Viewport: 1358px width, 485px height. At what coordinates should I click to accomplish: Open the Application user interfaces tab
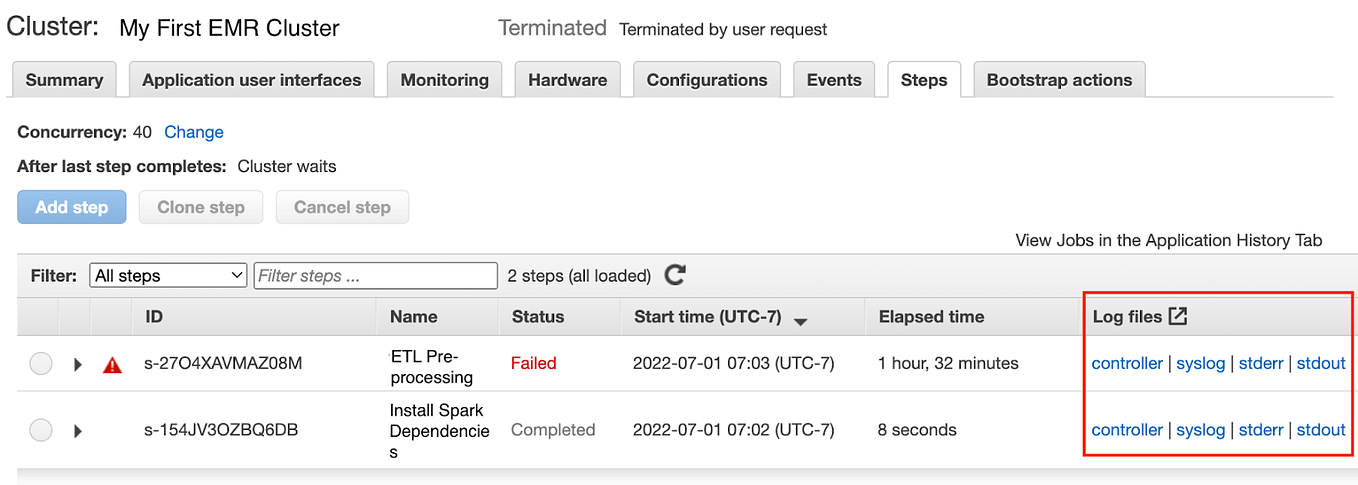point(252,80)
